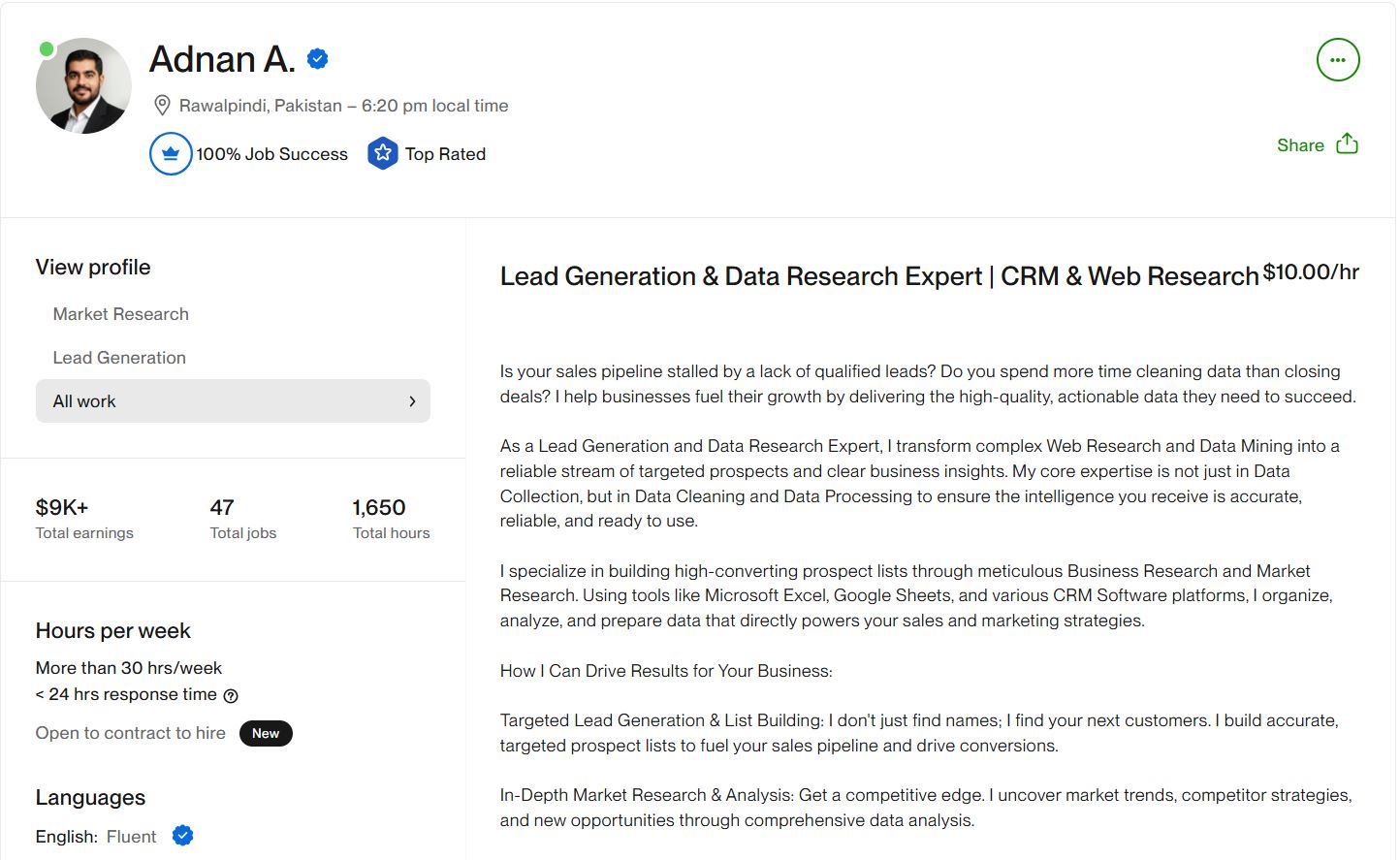The height and width of the screenshot is (860, 1400).
Task: Click the 100% Job Success crown badge
Action: click(x=171, y=154)
